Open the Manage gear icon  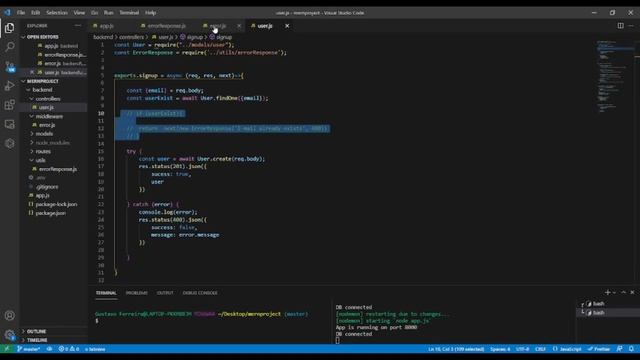9,335
